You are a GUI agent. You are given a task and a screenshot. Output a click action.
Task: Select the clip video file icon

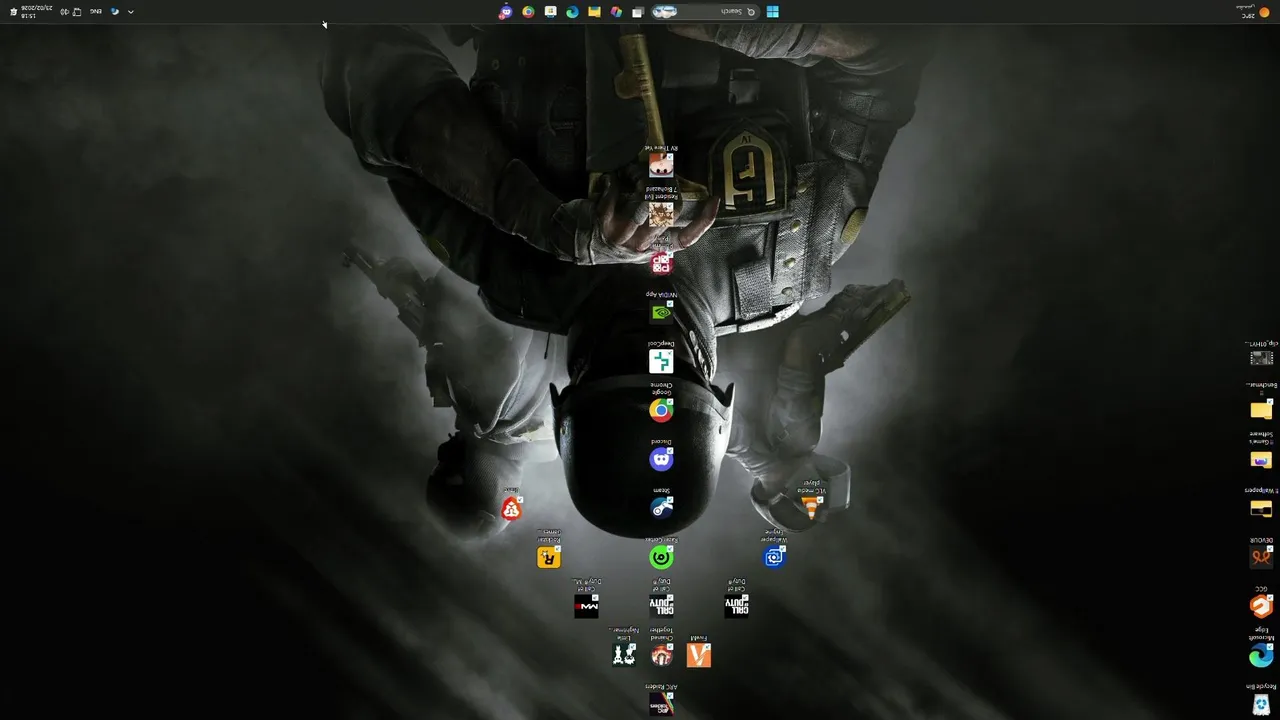coord(1261,354)
